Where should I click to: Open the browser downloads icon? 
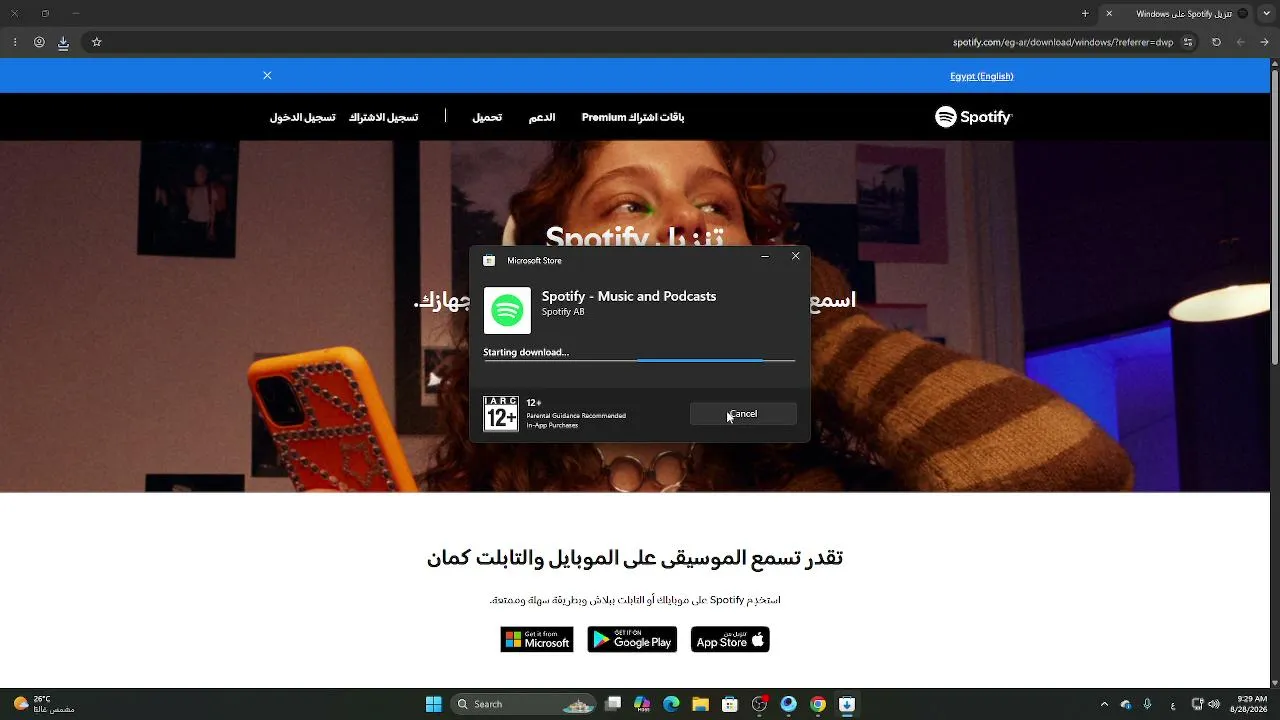[x=63, y=42]
